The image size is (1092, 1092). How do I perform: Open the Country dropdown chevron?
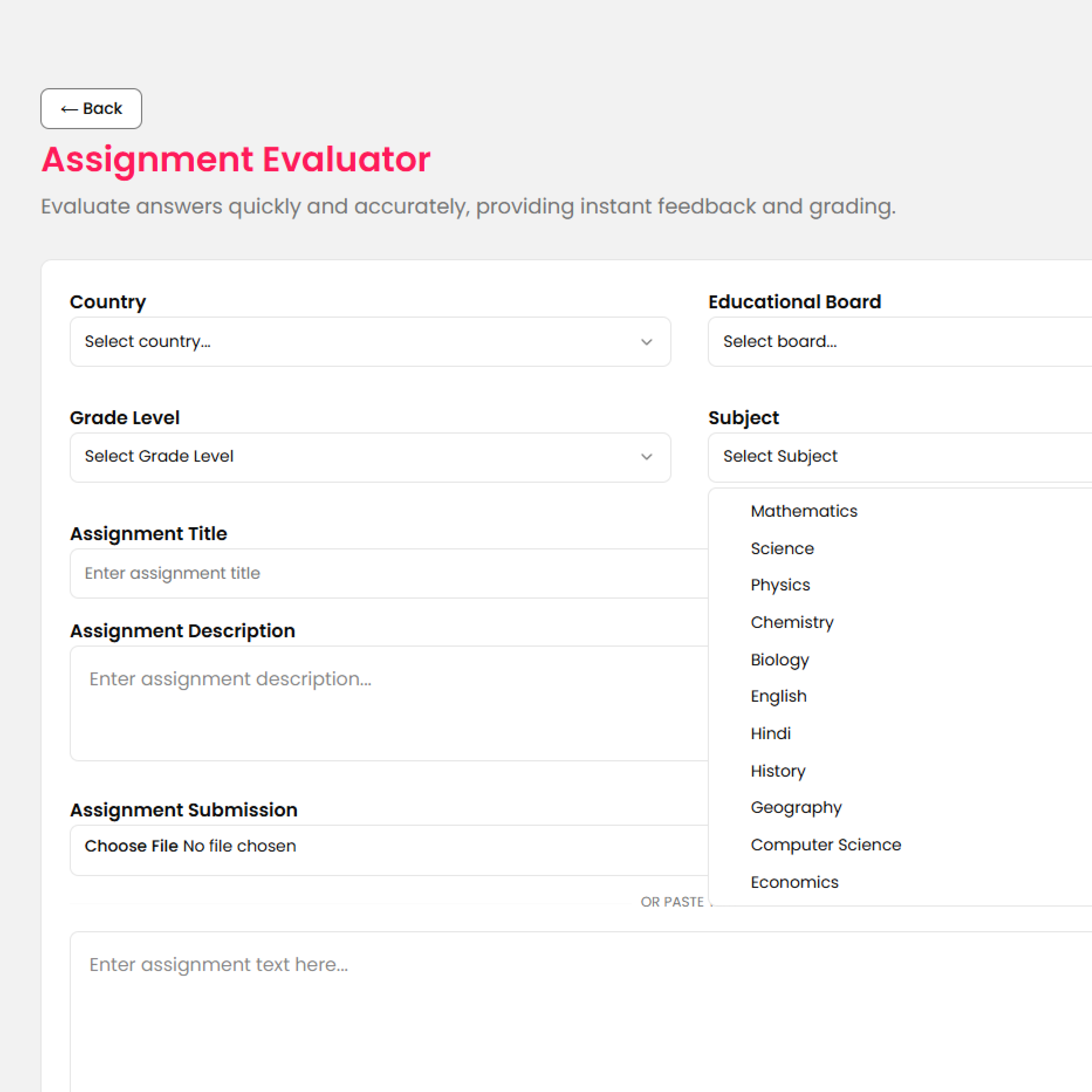pyautogui.click(x=646, y=342)
